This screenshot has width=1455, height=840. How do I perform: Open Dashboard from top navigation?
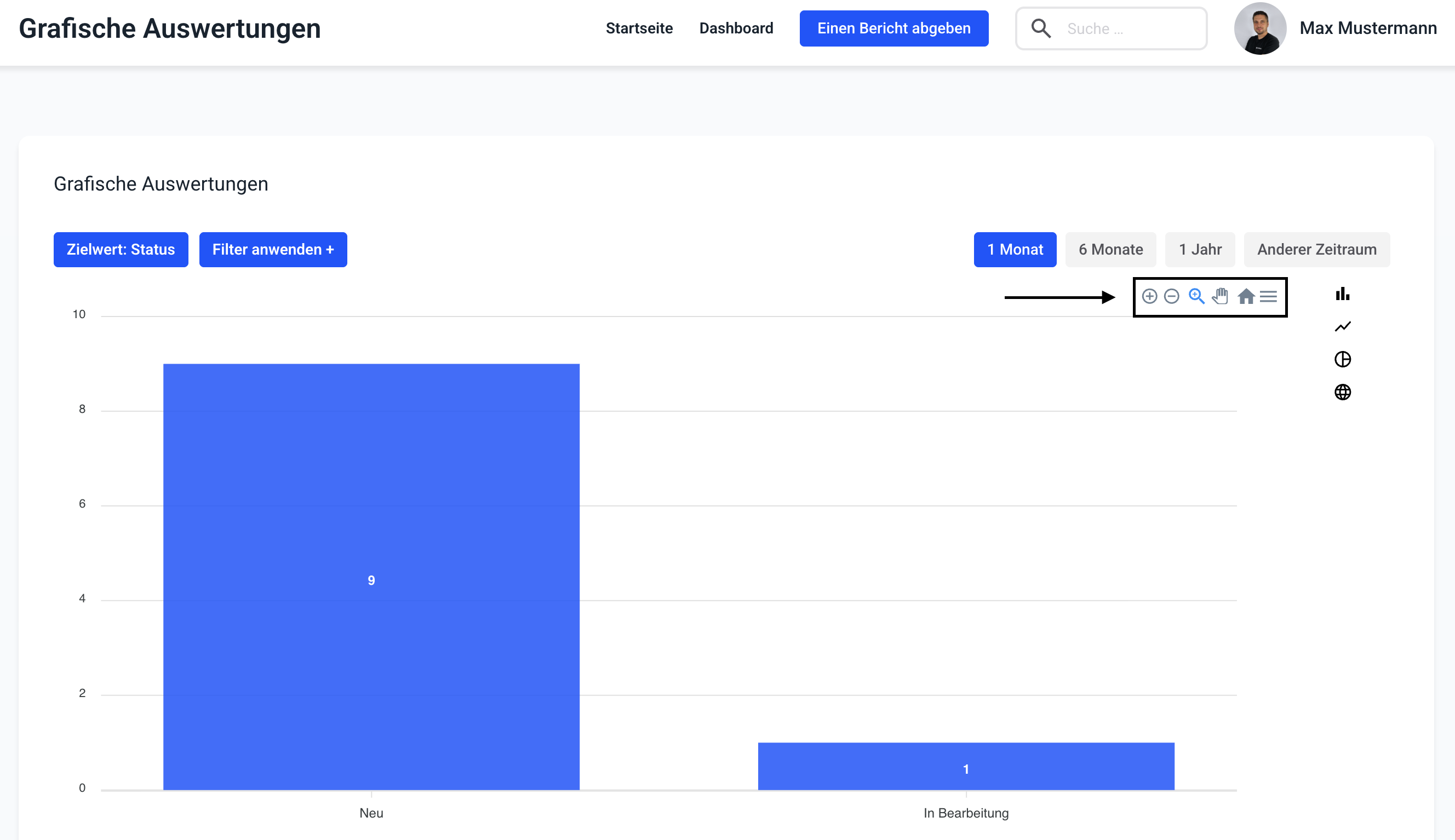point(736,28)
